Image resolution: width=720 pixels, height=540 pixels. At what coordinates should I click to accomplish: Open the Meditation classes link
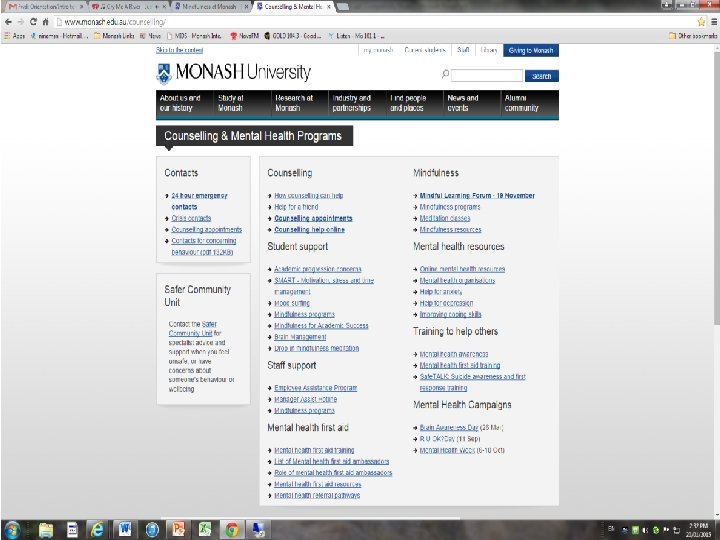tap(445, 218)
